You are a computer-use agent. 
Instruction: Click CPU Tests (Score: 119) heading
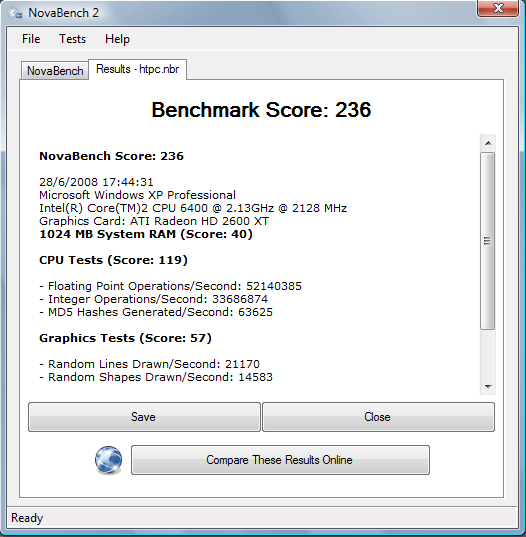(113, 260)
